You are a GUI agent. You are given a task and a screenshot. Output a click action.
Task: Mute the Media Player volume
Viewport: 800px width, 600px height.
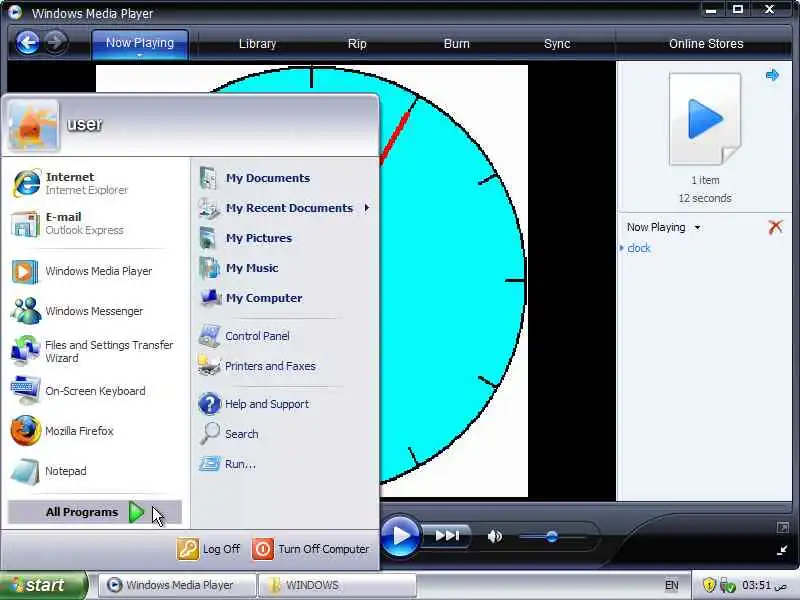pos(494,536)
